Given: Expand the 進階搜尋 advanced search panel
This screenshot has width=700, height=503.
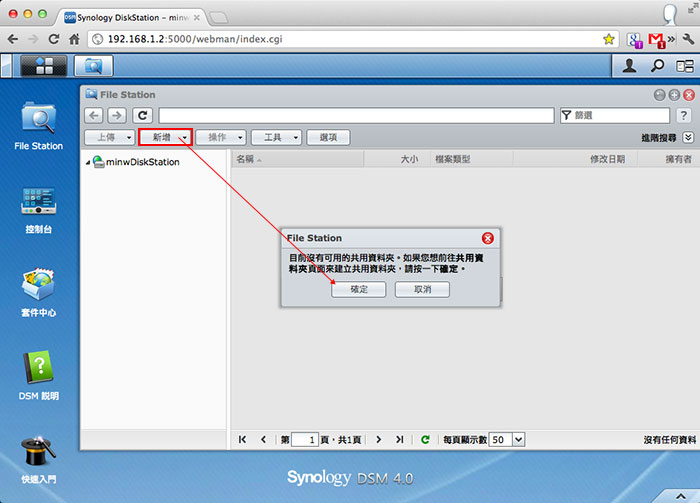Looking at the screenshot, I should (x=688, y=137).
